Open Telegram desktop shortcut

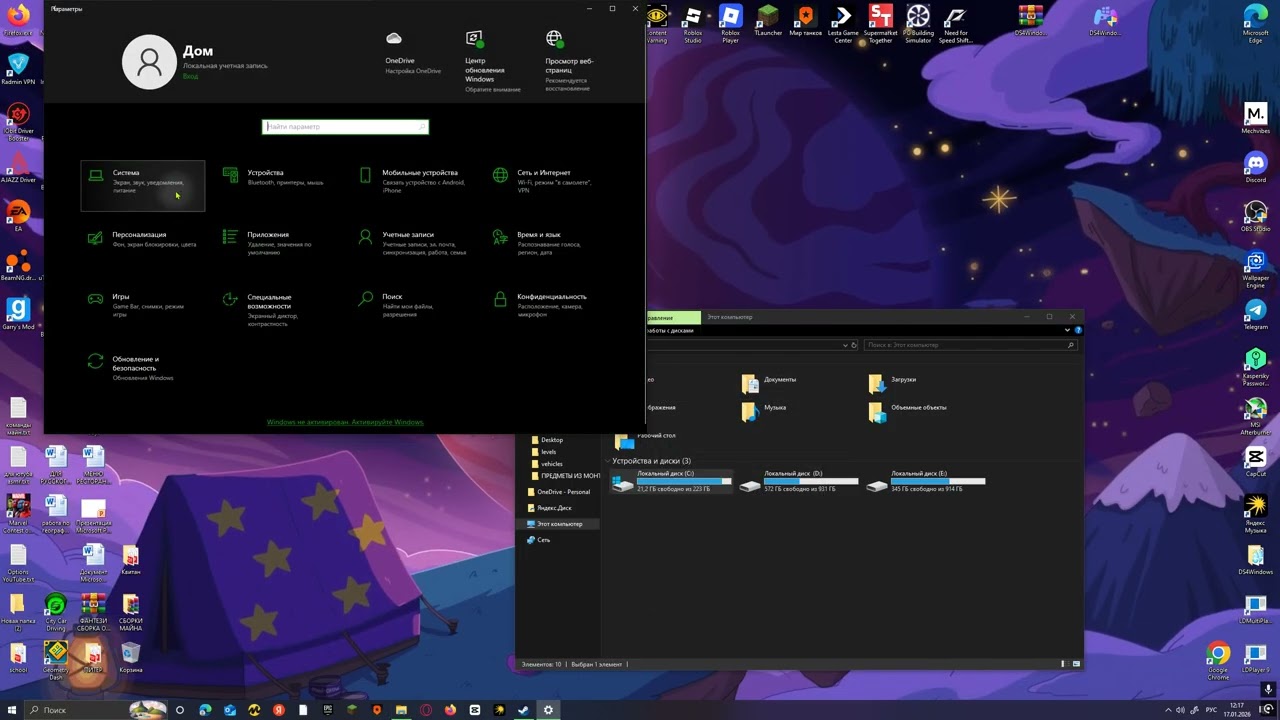[1255, 313]
